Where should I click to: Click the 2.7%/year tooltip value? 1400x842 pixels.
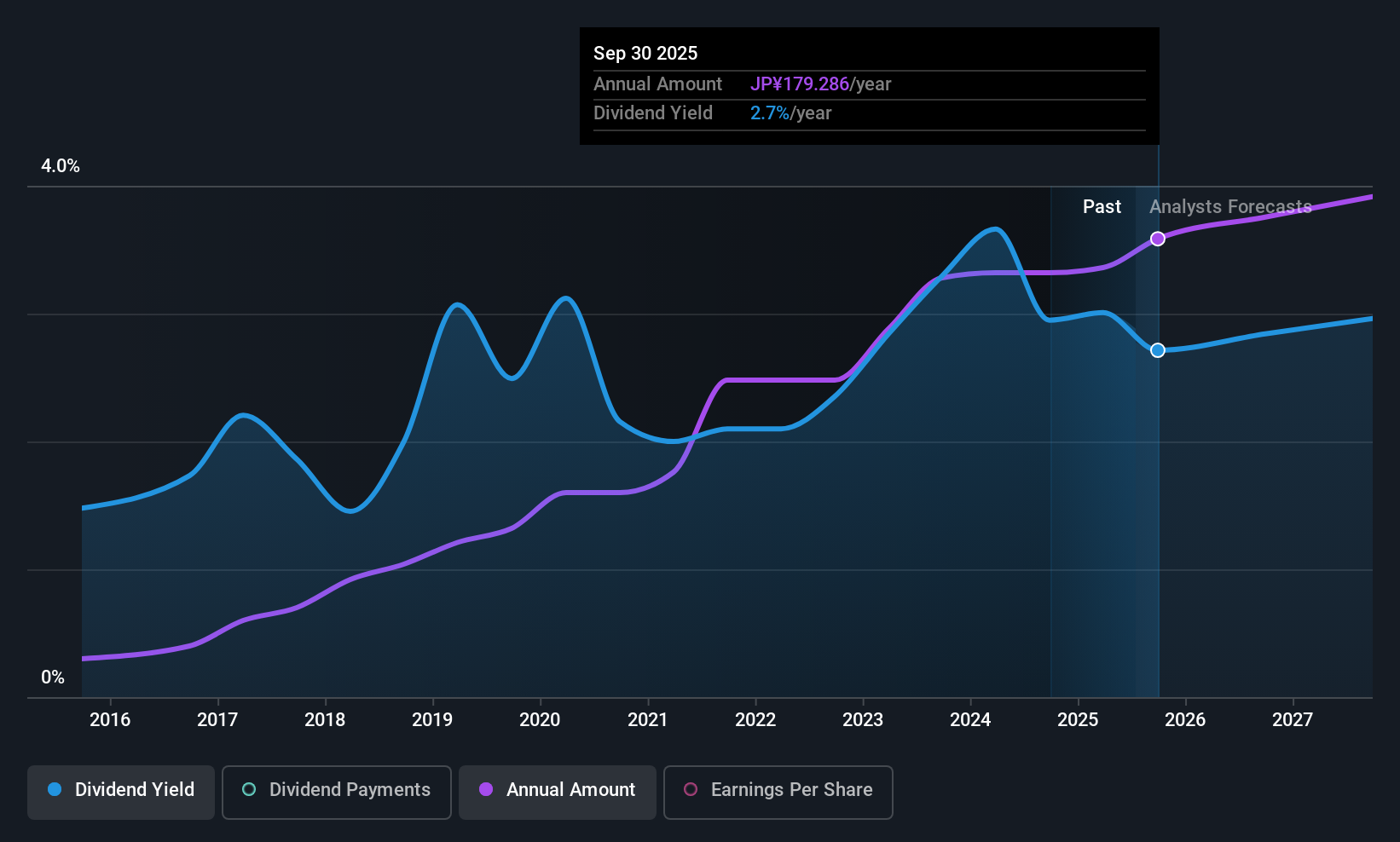point(790,112)
